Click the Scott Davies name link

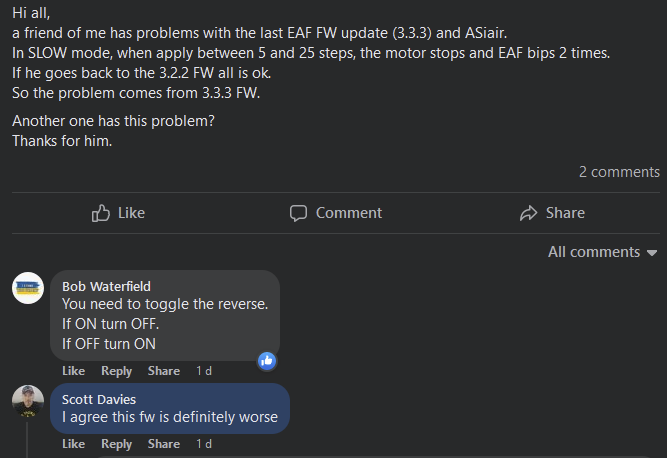pyautogui.click(x=101, y=399)
